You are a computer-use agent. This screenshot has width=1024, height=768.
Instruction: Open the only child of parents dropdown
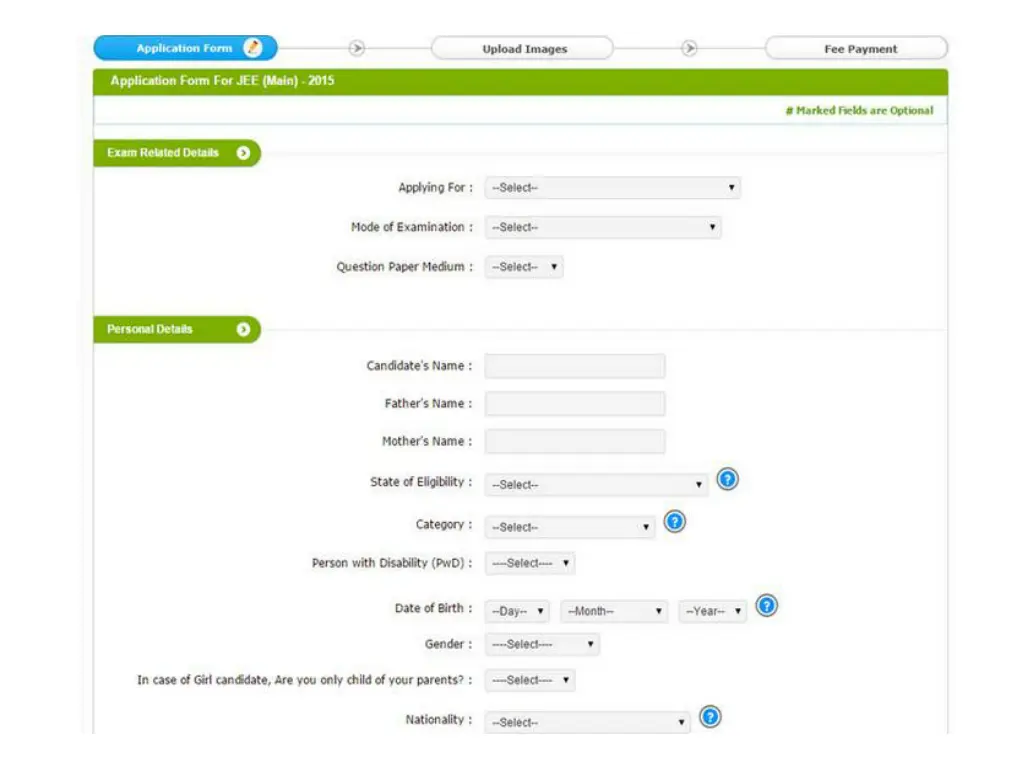tap(530, 680)
